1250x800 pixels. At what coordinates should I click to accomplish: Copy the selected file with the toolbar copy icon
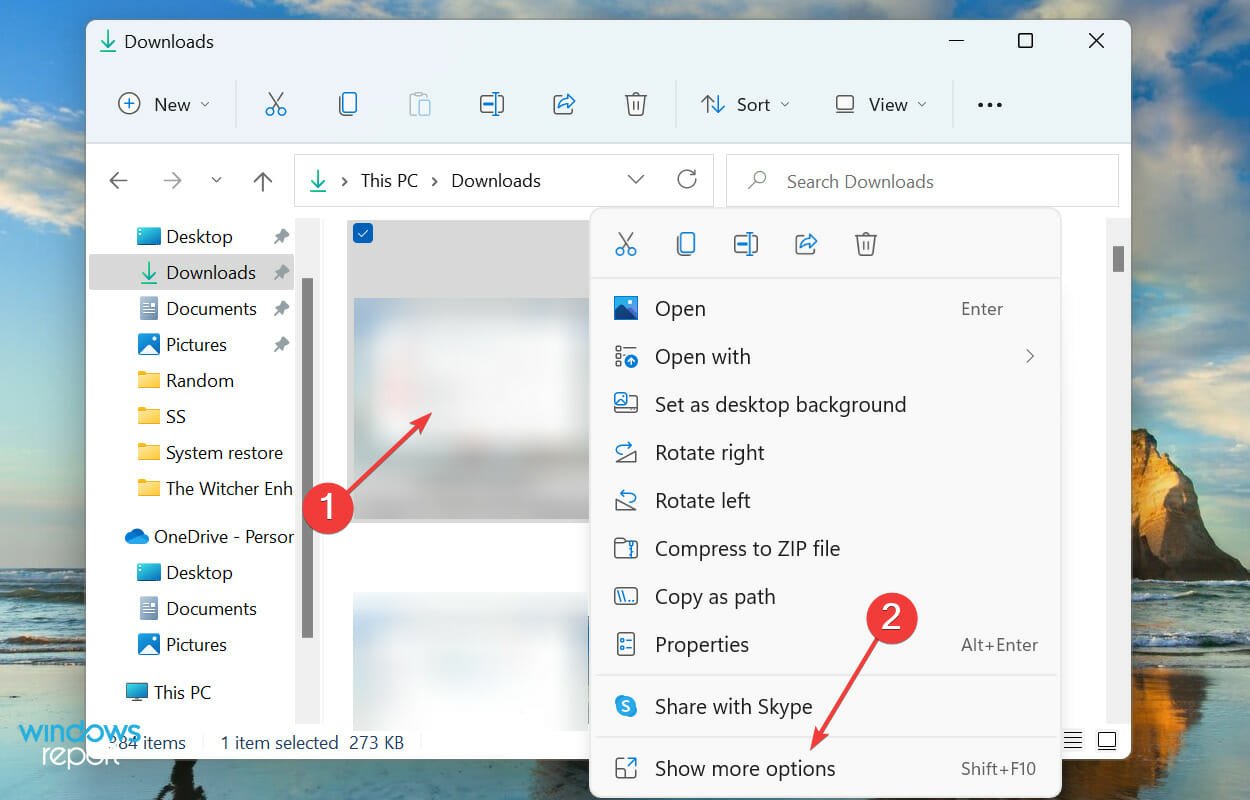point(348,104)
